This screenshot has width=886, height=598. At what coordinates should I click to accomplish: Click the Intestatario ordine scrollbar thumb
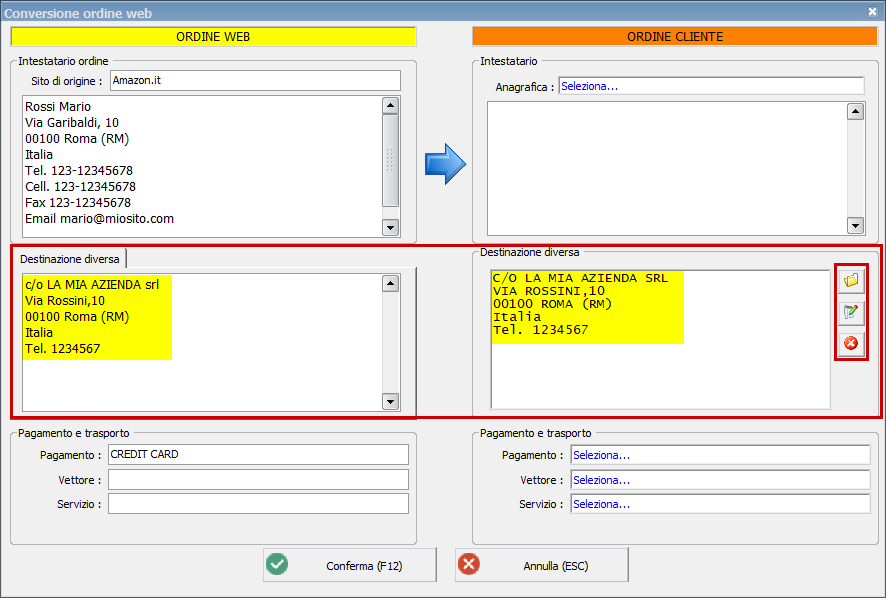pos(390,161)
